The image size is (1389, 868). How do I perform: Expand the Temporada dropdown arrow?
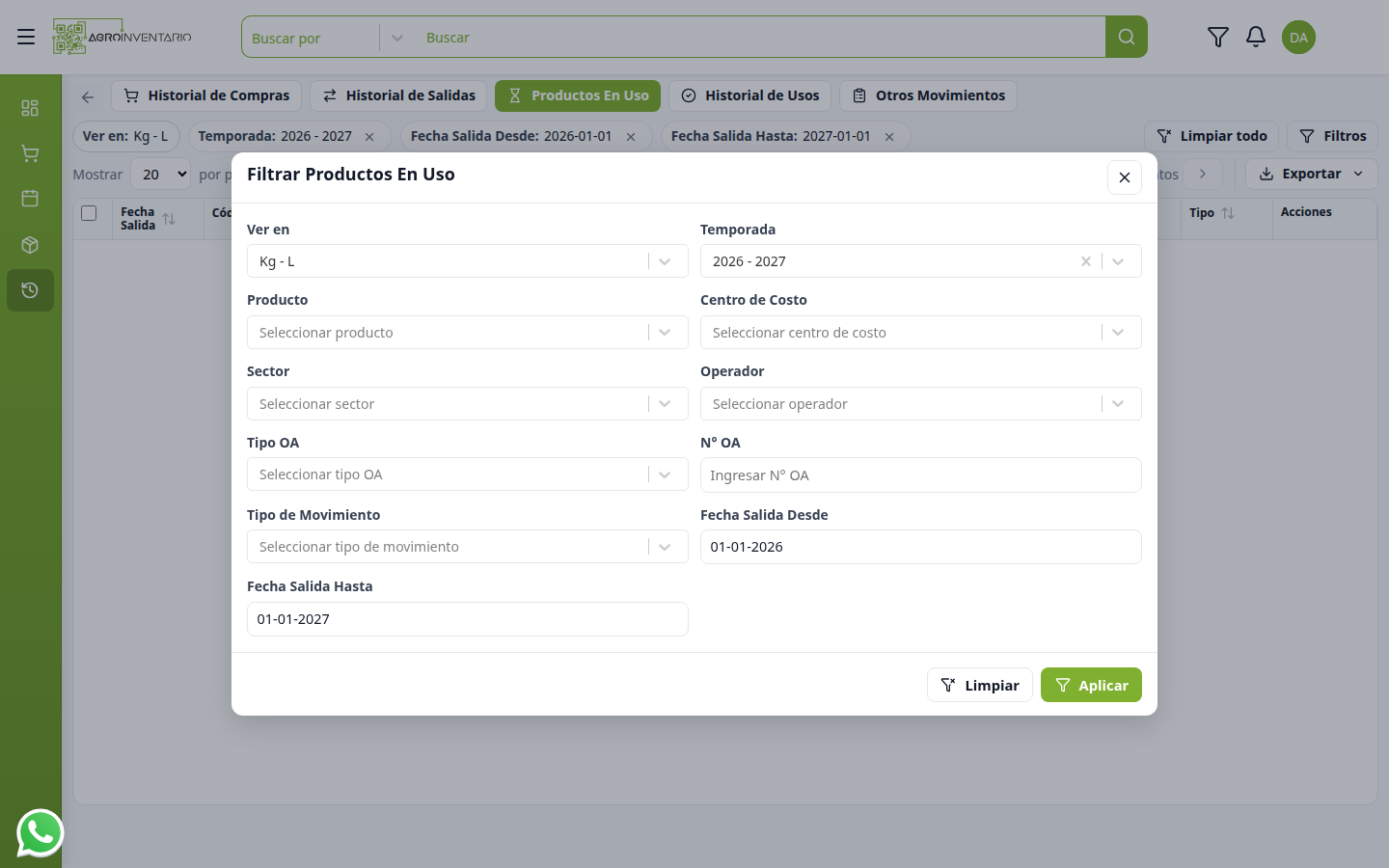(x=1118, y=261)
